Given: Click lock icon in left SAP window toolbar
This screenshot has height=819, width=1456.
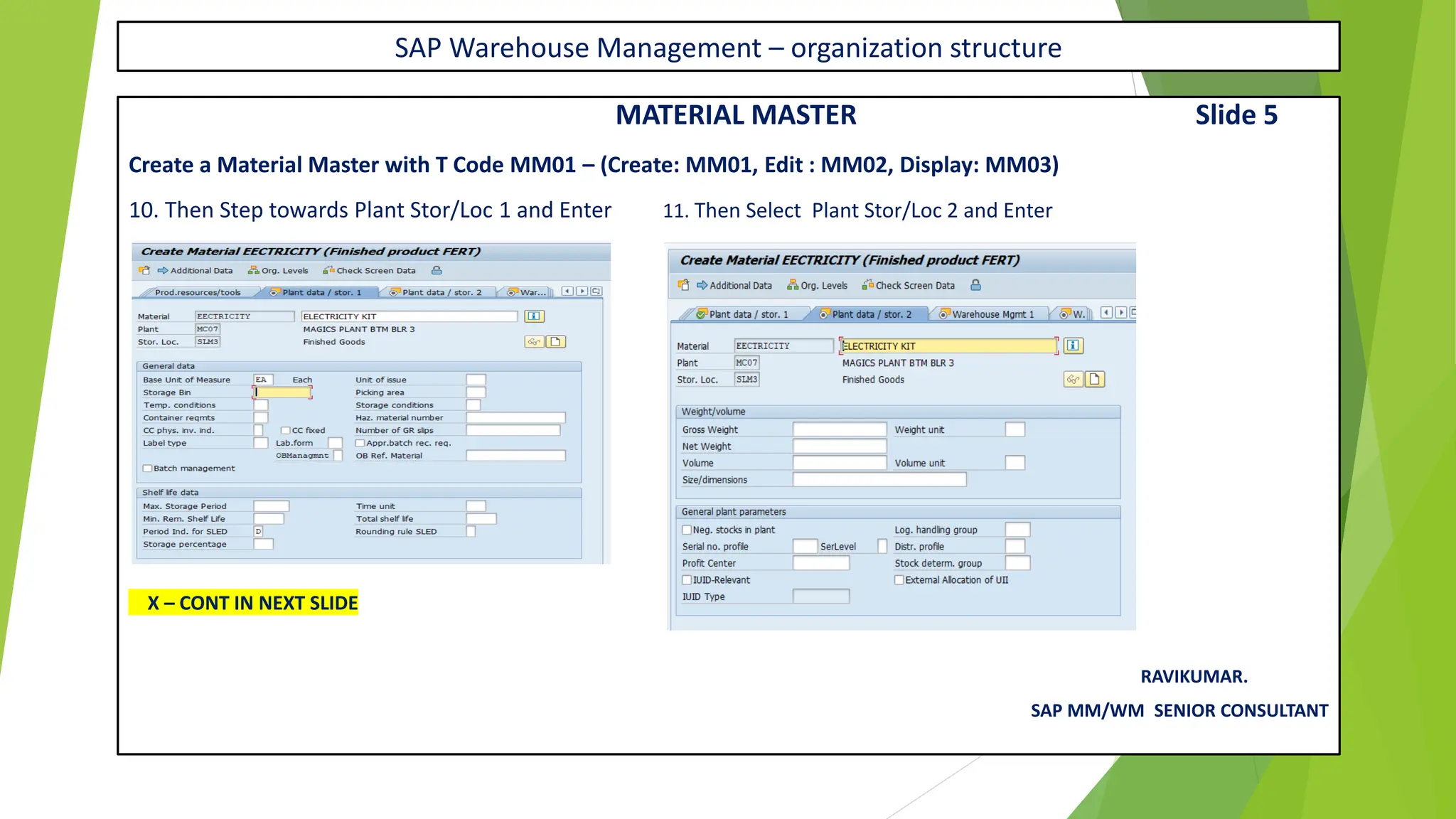Looking at the screenshot, I should tap(437, 270).
